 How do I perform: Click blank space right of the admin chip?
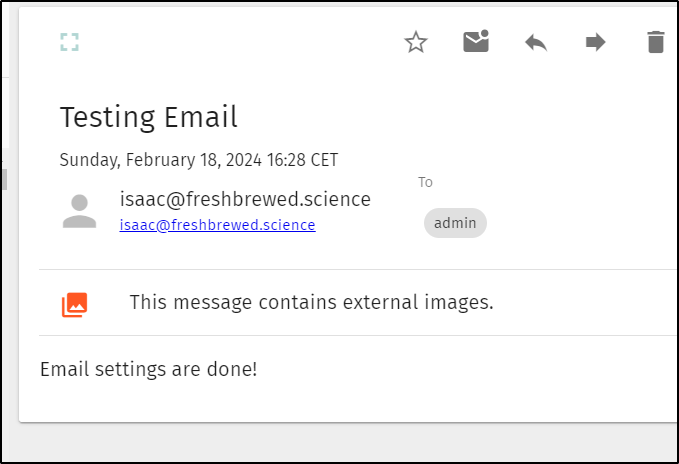580,223
